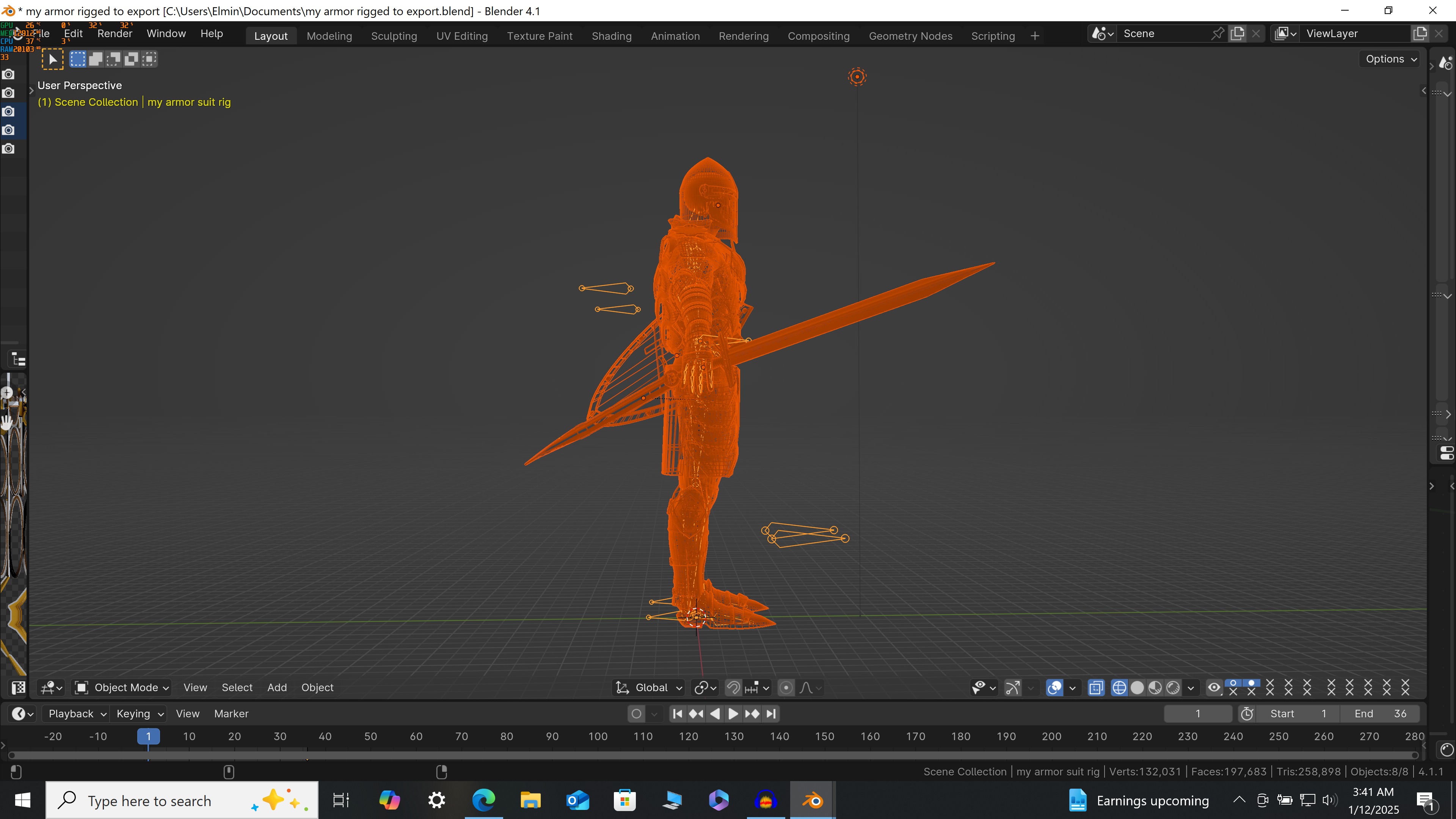The height and width of the screenshot is (819, 1456).
Task: Switch to the Modeling workspace tab
Action: click(x=329, y=36)
